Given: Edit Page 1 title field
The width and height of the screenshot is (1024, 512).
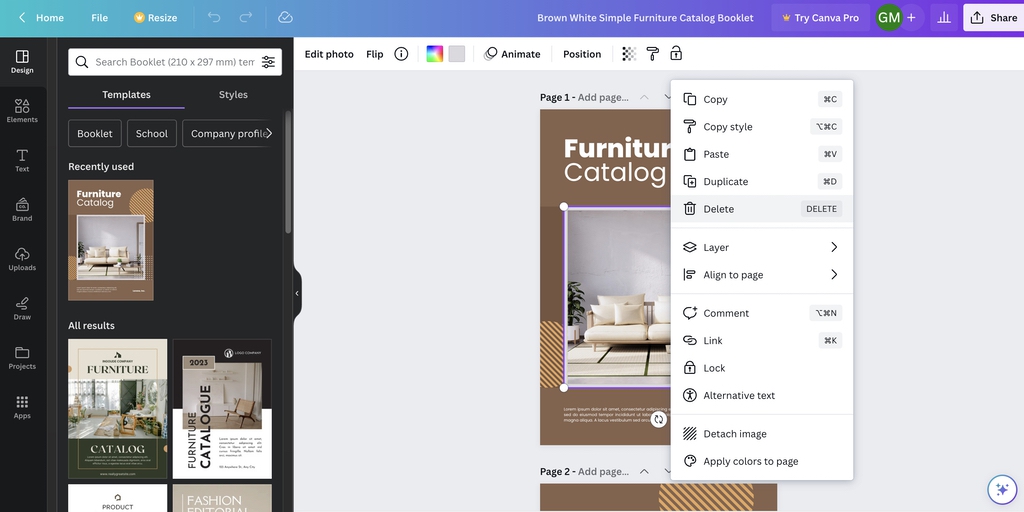Looking at the screenshot, I should click(x=603, y=97).
